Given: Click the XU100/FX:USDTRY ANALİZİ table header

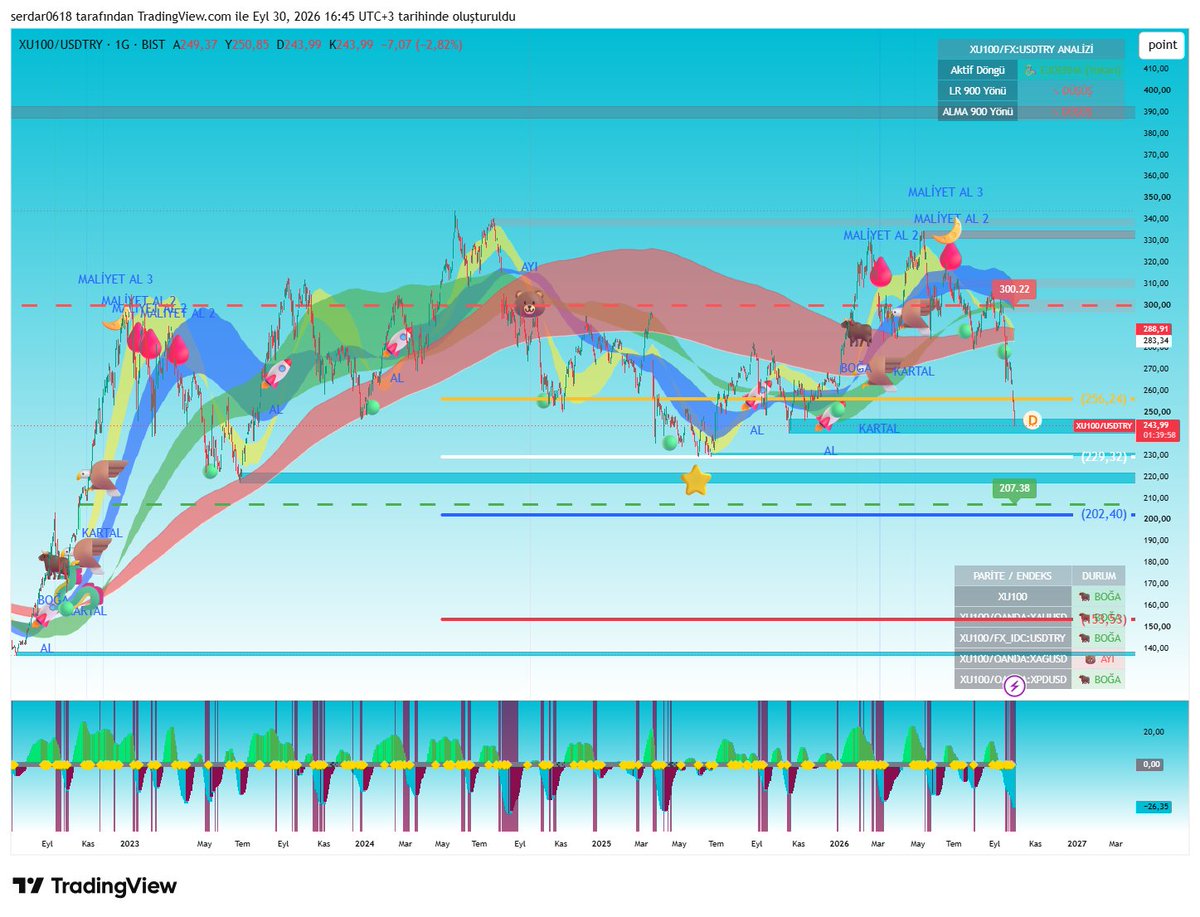Looking at the screenshot, I should 1031,49.
